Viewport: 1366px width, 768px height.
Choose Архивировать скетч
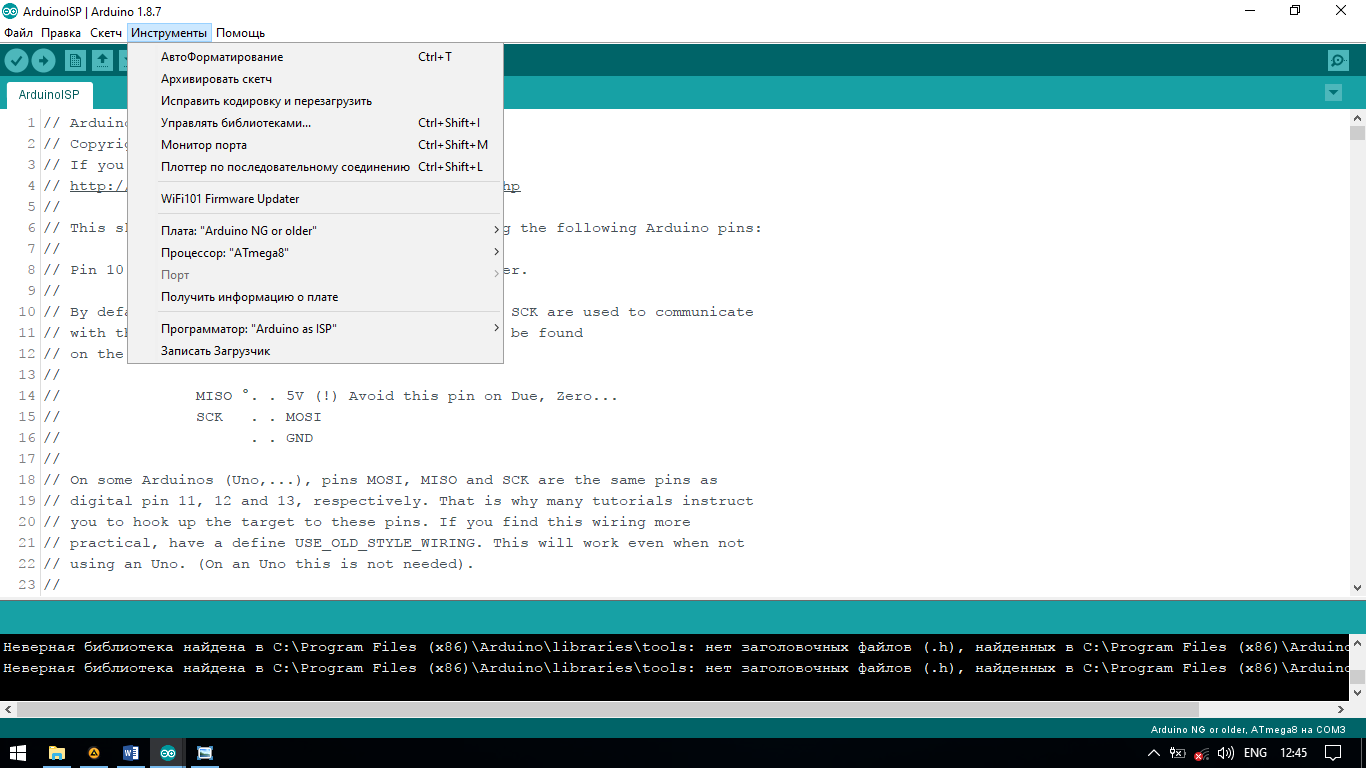tap(316, 79)
